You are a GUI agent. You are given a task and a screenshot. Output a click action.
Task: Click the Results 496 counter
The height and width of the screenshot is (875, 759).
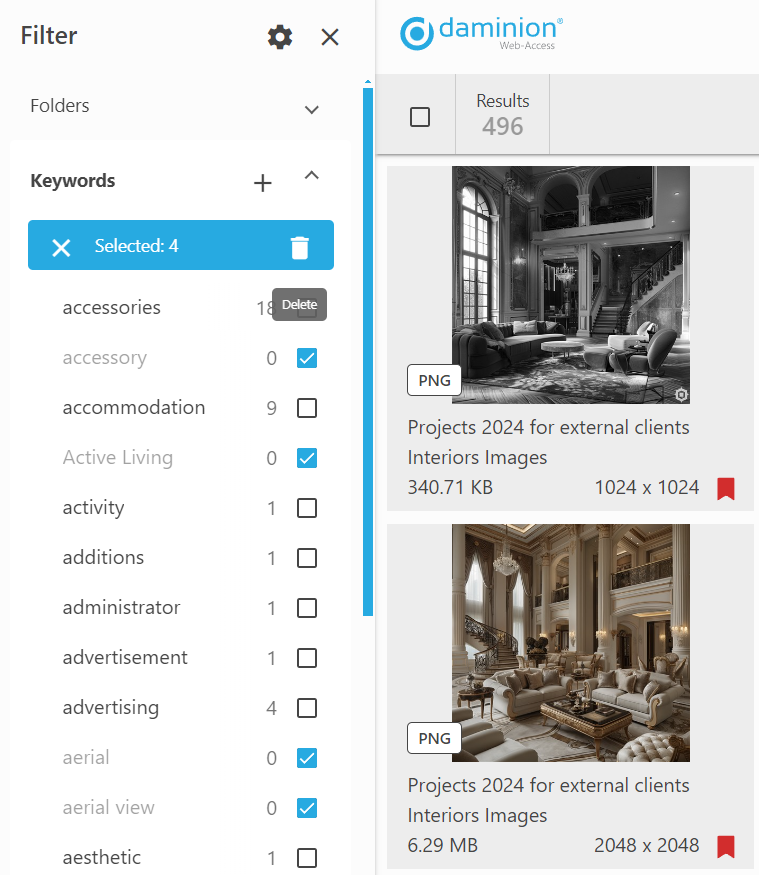click(502, 115)
